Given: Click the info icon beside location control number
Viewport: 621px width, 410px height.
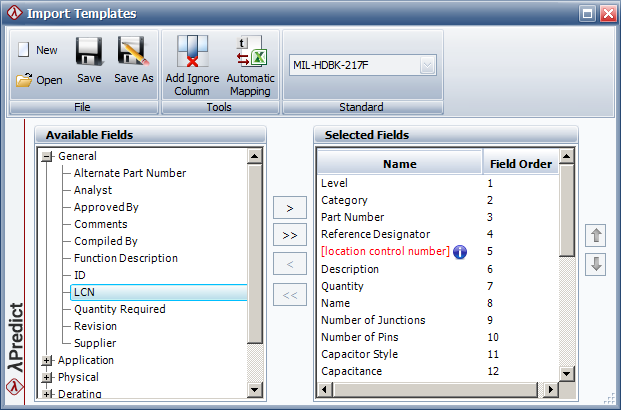Looking at the screenshot, I should tap(460, 252).
